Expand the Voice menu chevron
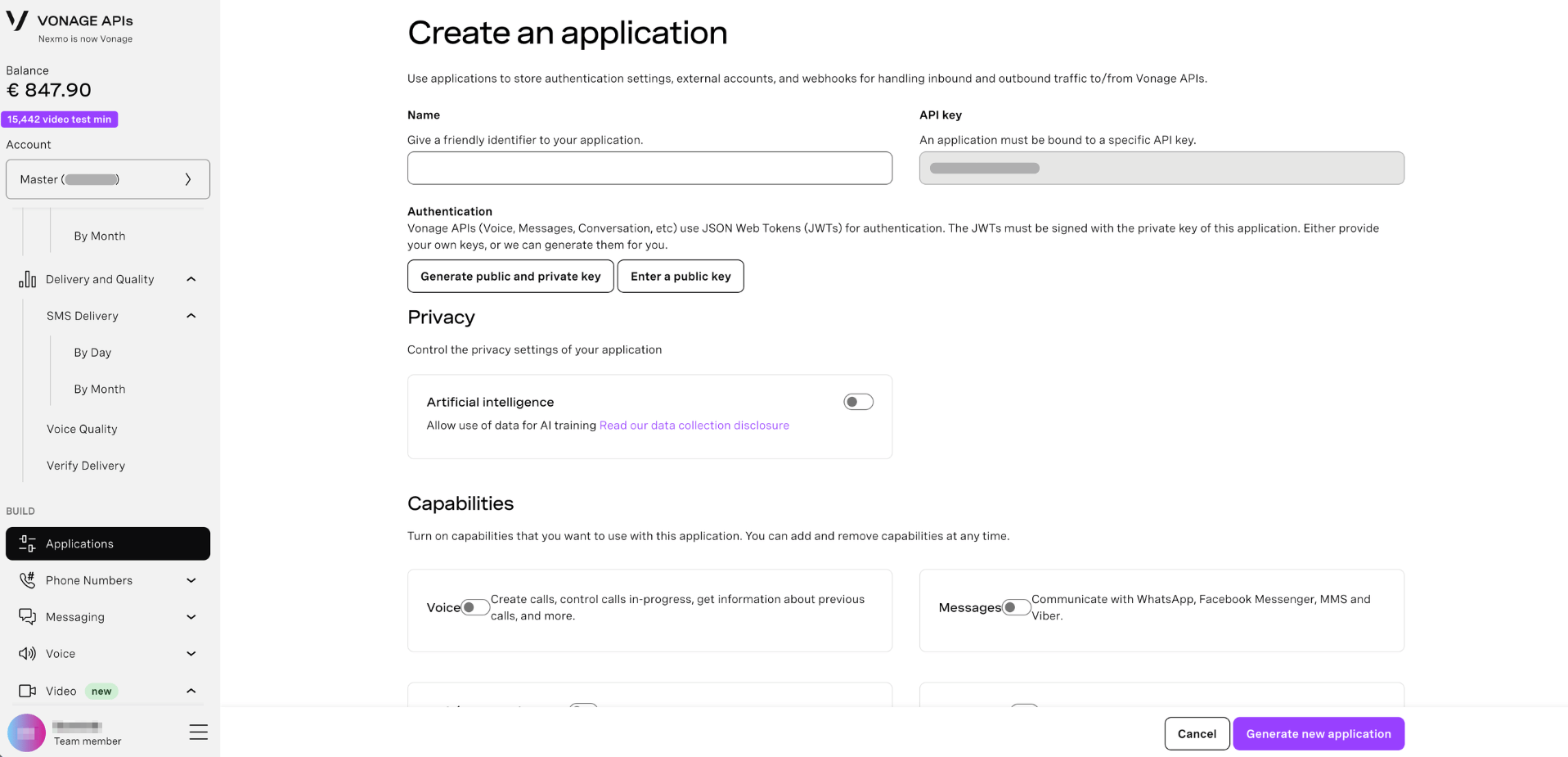The width and height of the screenshot is (1568, 757). click(x=191, y=654)
